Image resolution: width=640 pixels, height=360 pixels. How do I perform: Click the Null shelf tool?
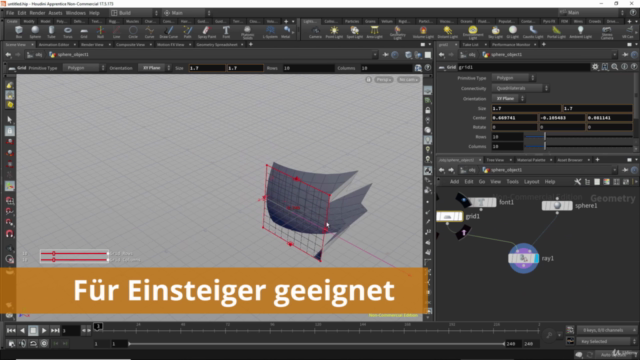pyautogui.click(x=100, y=31)
